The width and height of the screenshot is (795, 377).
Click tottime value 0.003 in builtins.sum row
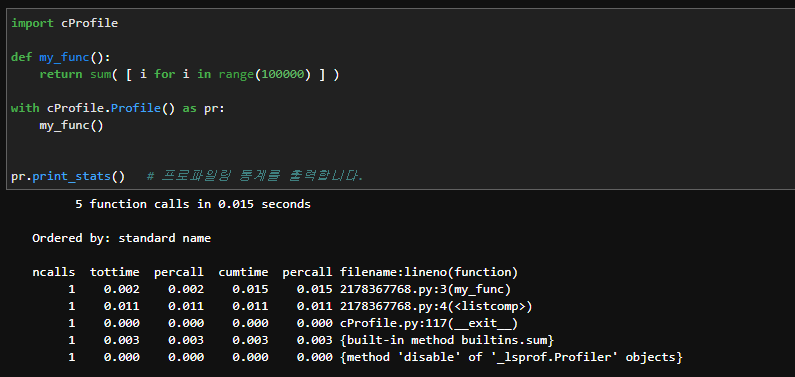tap(122, 341)
